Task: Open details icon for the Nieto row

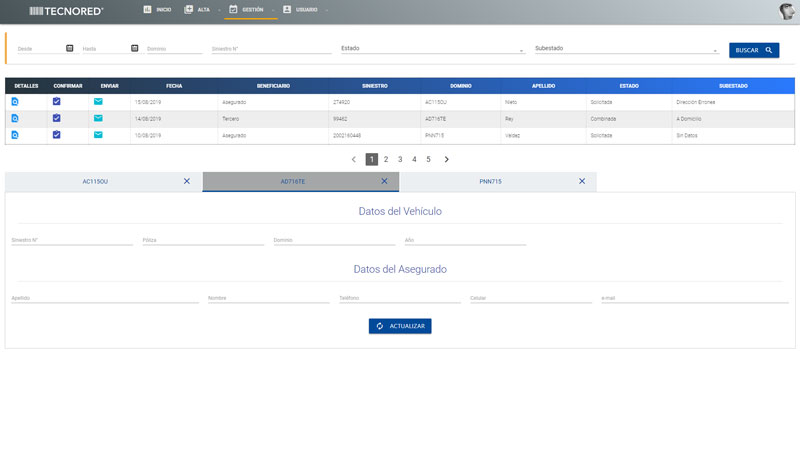Action: coord(15,102)
